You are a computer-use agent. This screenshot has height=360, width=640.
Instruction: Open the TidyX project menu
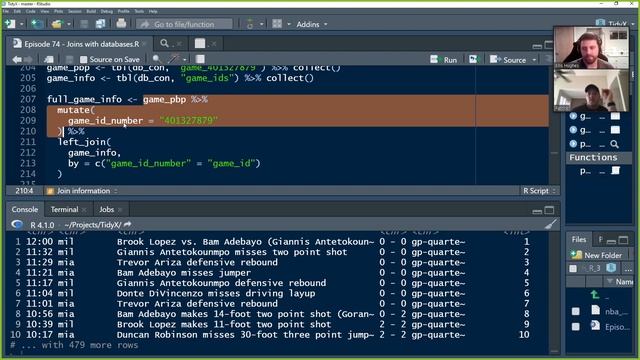[616, 23]
